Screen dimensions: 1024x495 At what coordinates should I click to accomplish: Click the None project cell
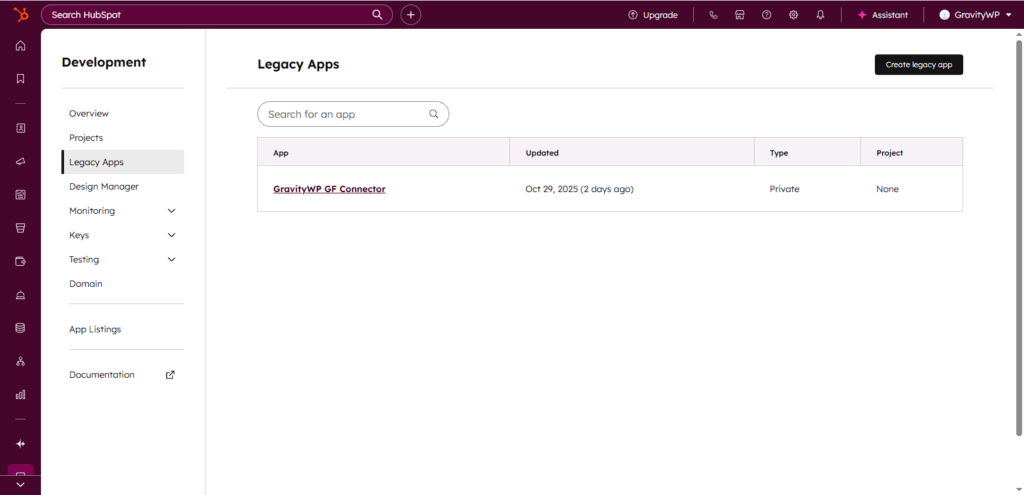[888, 189]
